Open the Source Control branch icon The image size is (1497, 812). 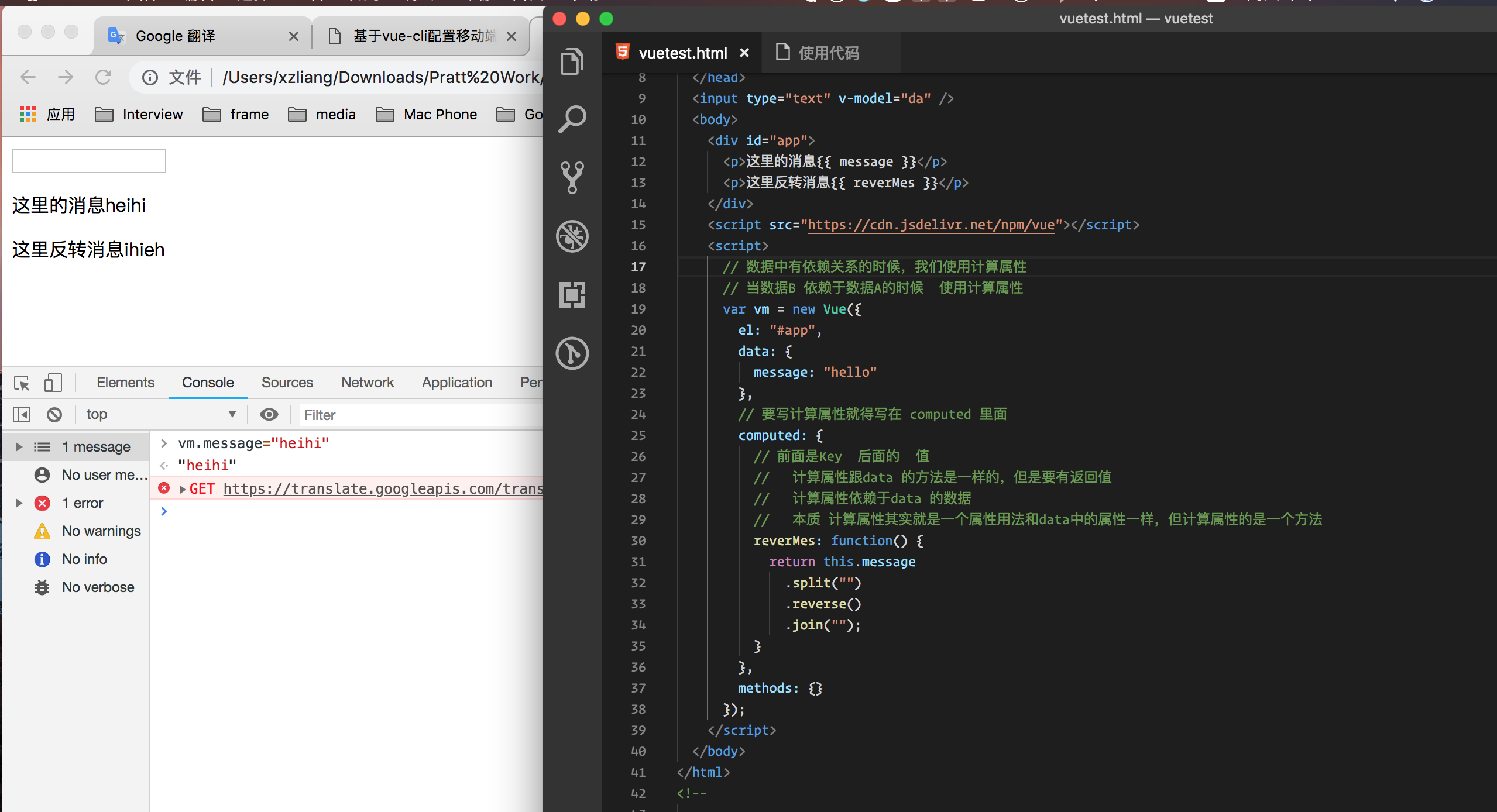[x=572, y=177]
